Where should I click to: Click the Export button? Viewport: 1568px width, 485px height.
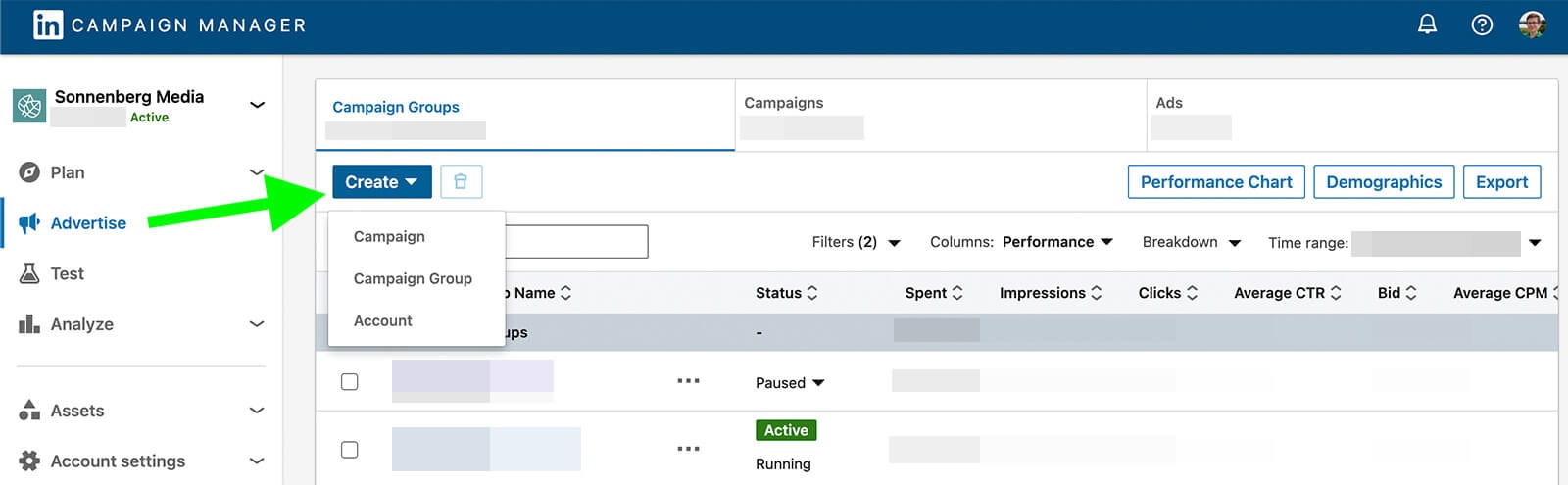pos(1501,182)
